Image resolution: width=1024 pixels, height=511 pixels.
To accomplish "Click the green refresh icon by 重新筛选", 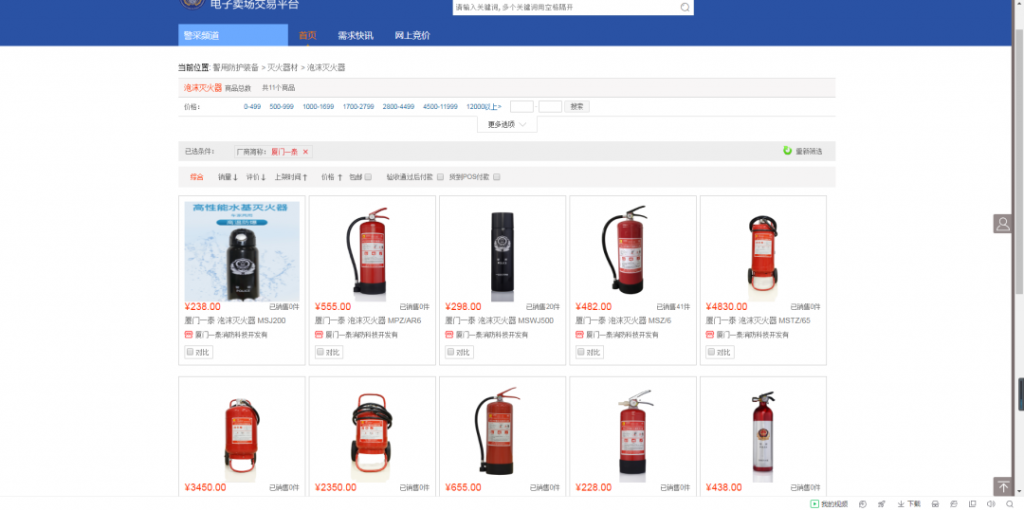I will pos(788,151).
